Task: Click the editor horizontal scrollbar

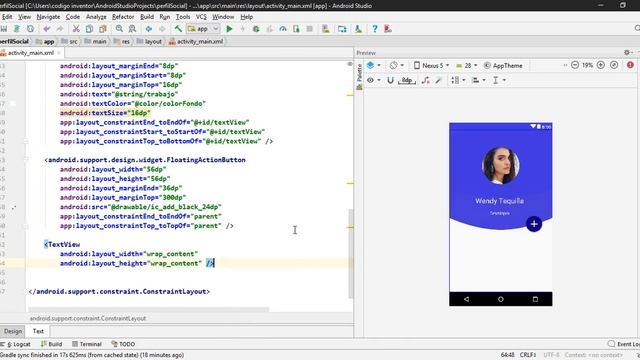Action: (x=149, y=309)
